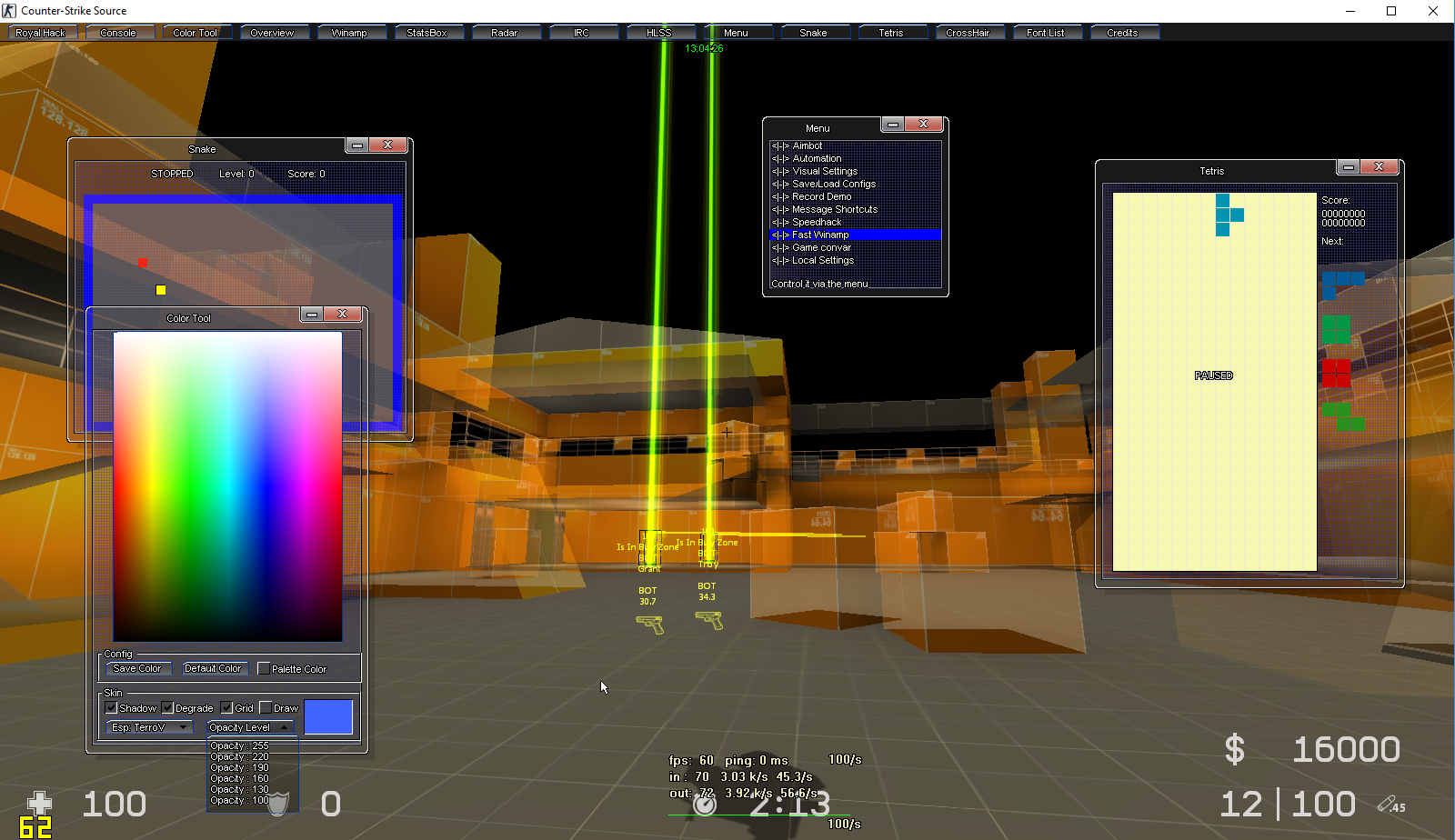Expand the Record Demo menu entry
1455x840 pixels.
point(855,196)
